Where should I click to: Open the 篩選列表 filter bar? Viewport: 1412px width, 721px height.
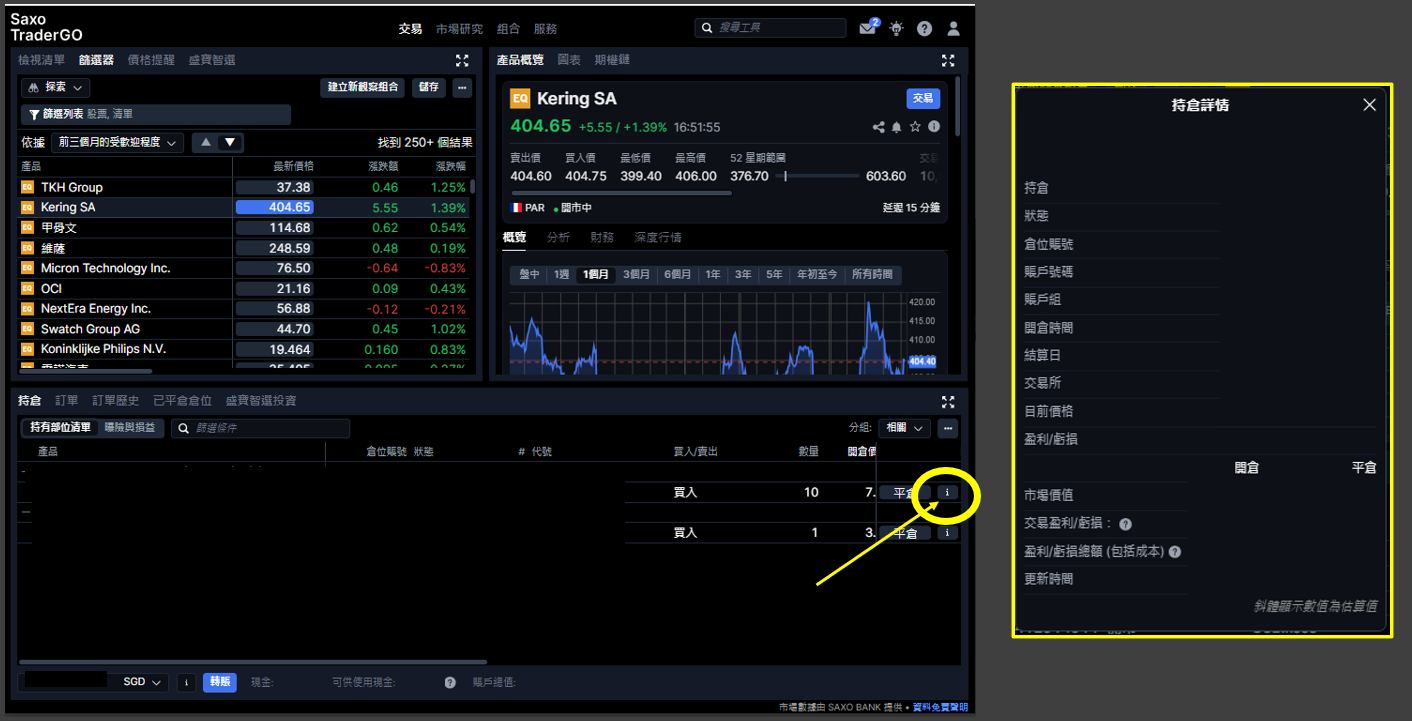(x=156, y=115)
